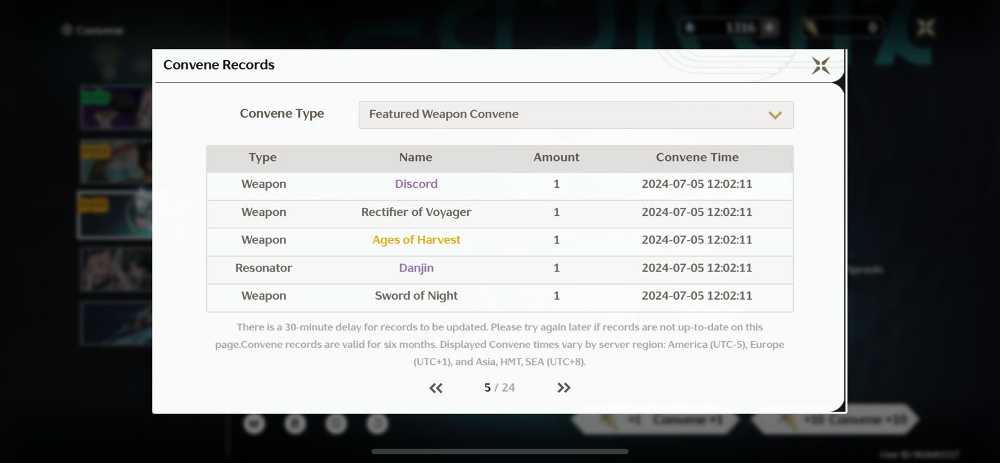1000x463 pixels.
Task: Click the Convene Time column header
Action: pyautogui.click(x=697, y=158)
